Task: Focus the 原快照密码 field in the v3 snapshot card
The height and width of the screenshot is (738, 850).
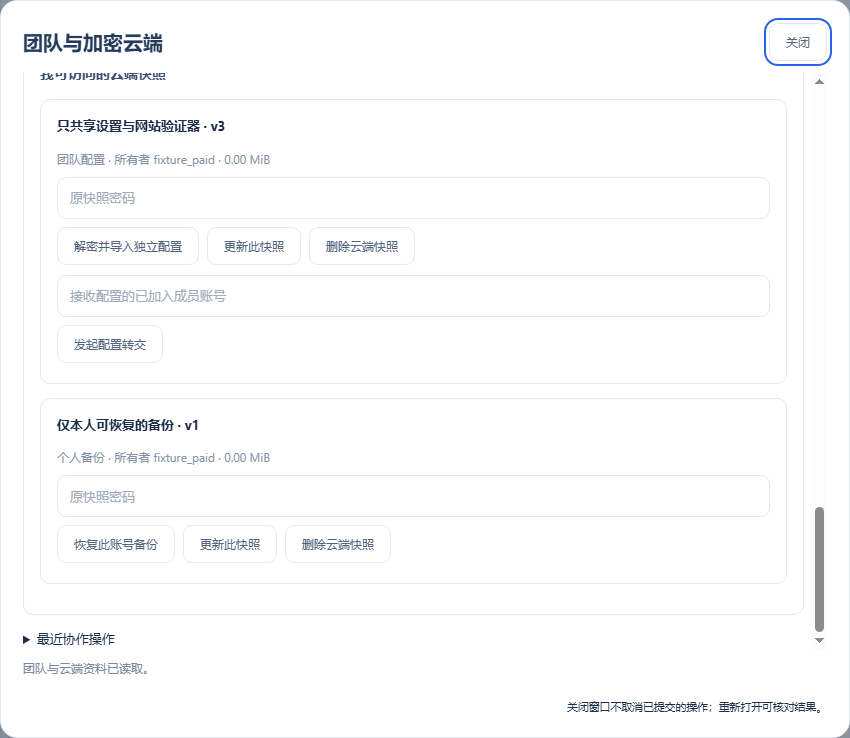Action: tap(413, 198)
